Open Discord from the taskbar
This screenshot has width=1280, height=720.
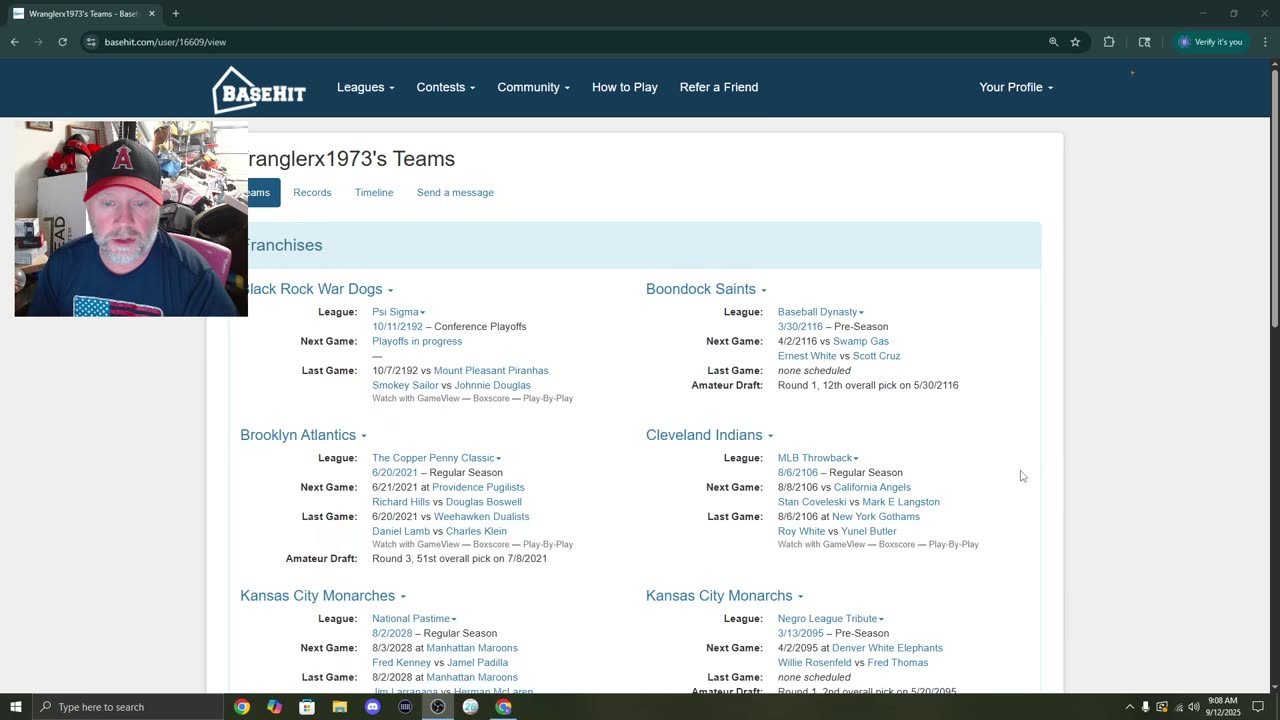point(373,707)
